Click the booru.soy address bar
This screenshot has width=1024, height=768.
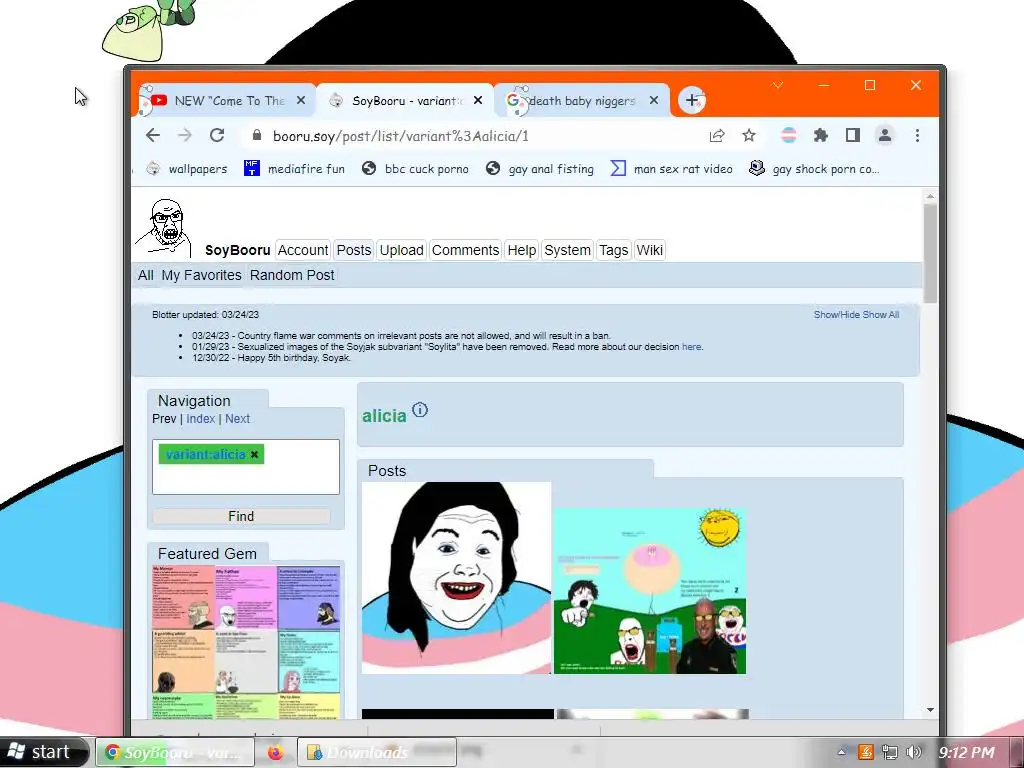coord(477,136)
